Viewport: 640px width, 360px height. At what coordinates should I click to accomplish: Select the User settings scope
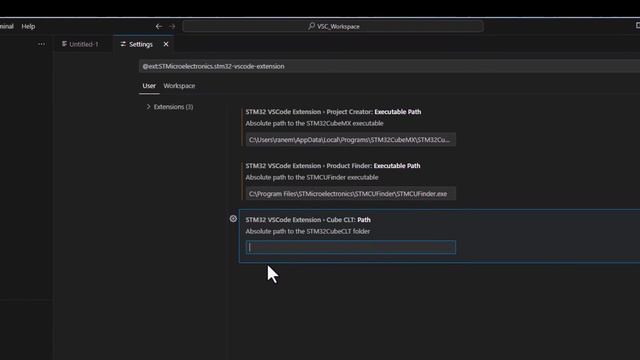149,86
